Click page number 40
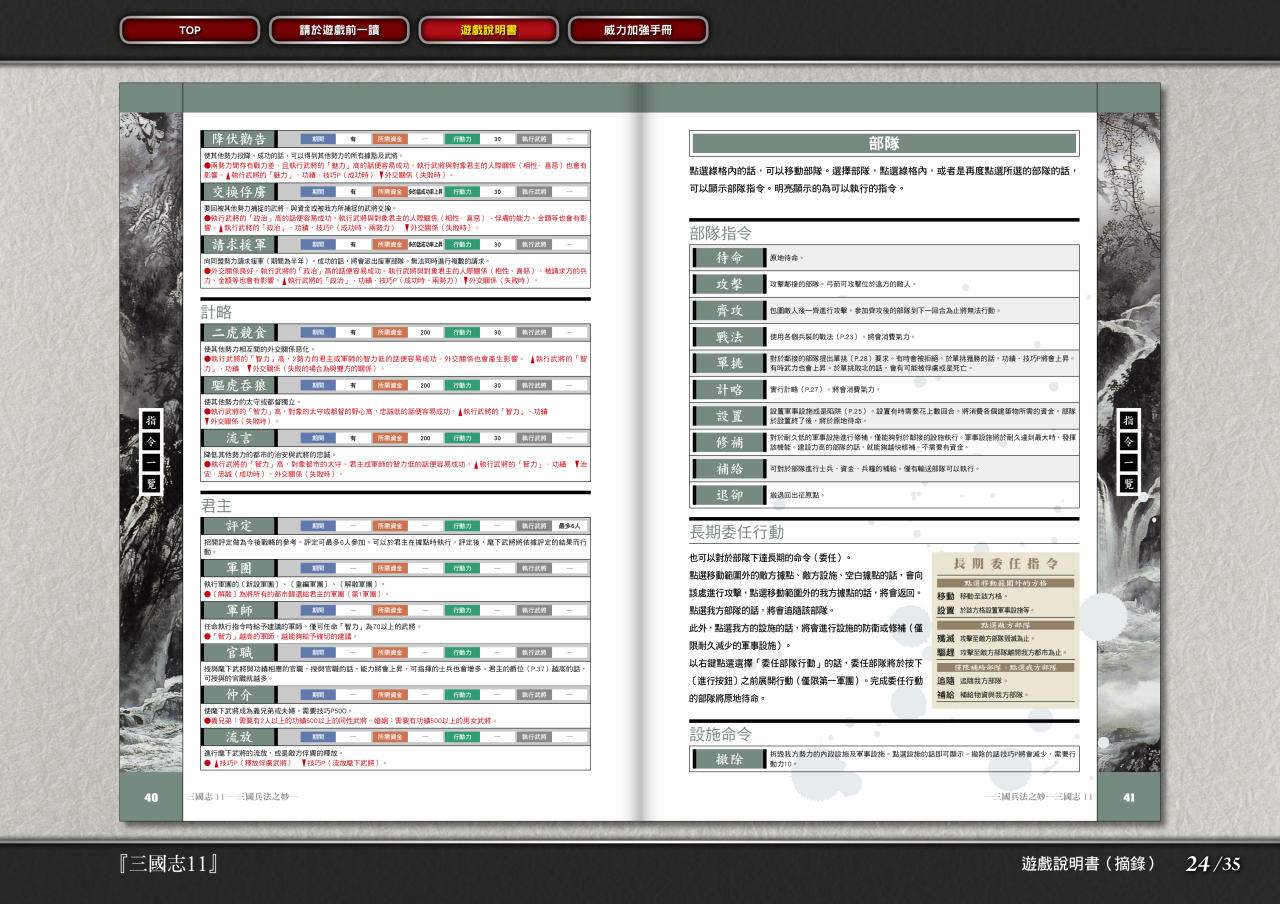1280x904 pixels. pos(151,797)
